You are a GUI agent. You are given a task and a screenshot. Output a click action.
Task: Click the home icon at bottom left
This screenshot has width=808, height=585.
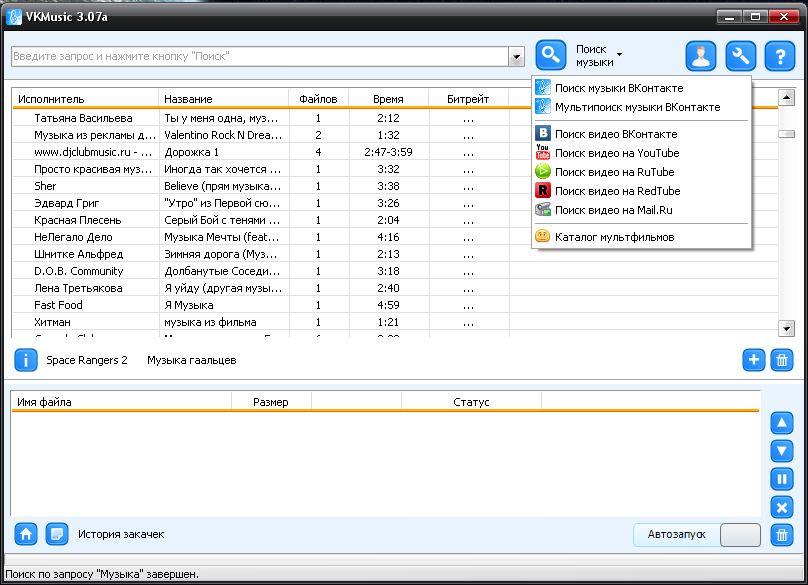pos(26,534)
